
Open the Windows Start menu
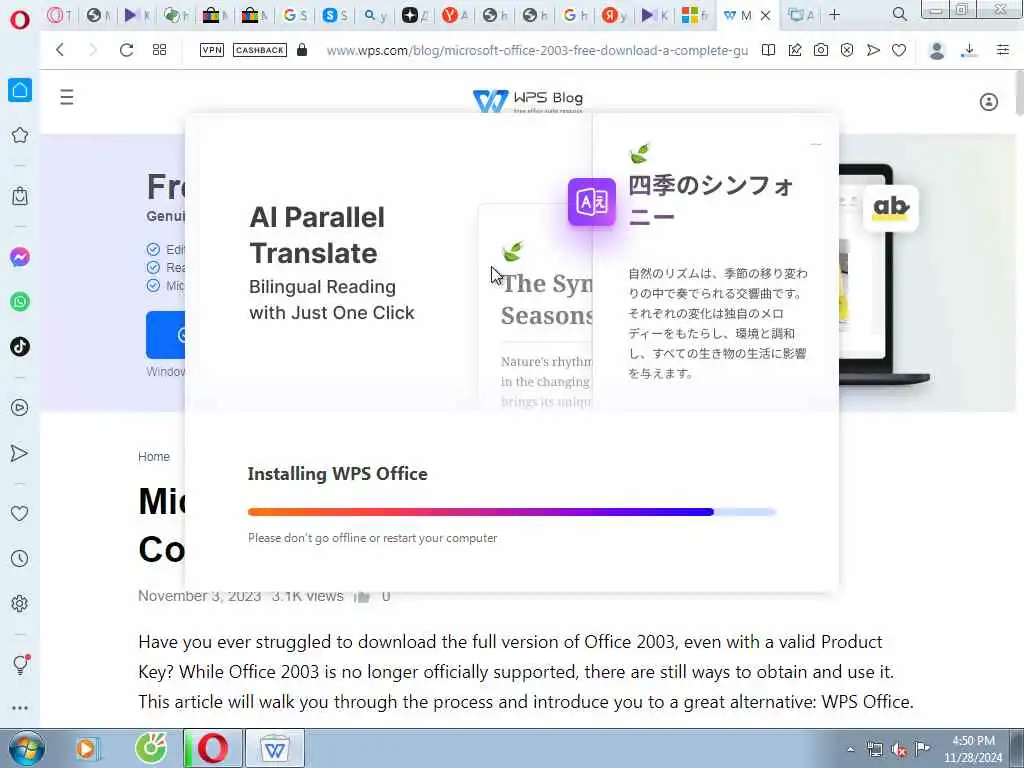pos(27,748)
